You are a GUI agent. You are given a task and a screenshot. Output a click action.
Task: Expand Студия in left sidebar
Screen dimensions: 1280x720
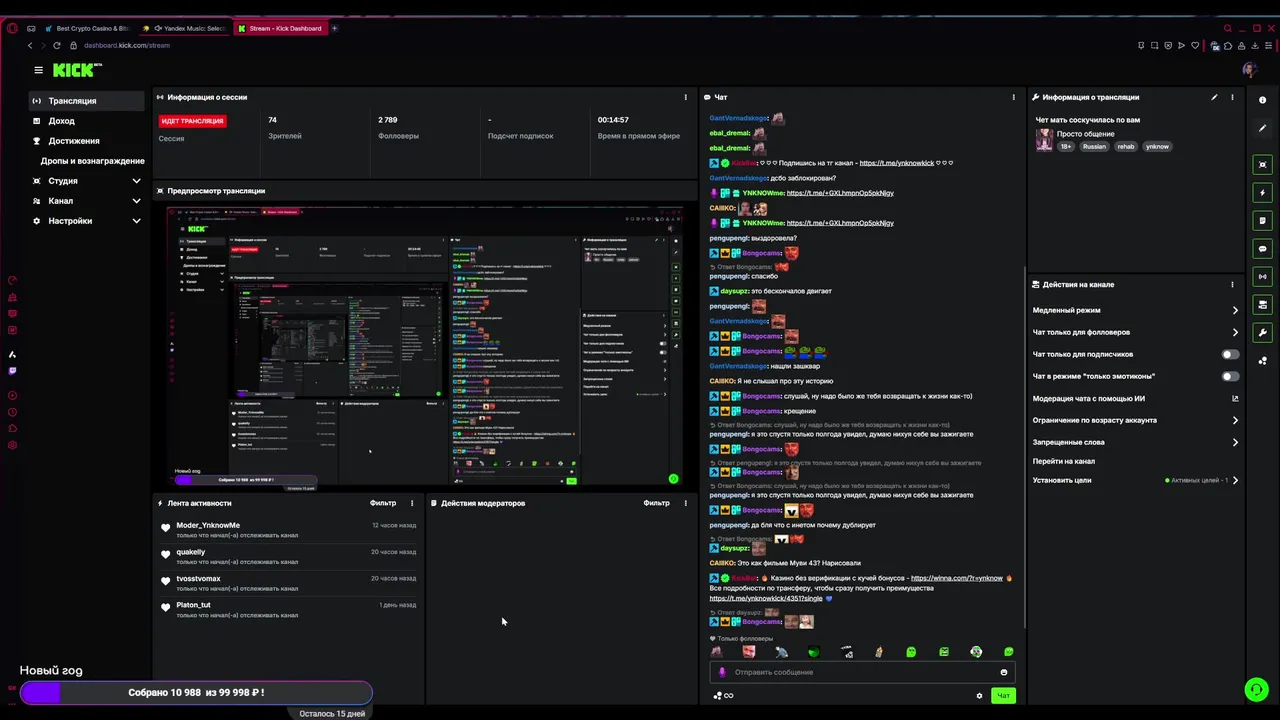(x=87, y=181)
